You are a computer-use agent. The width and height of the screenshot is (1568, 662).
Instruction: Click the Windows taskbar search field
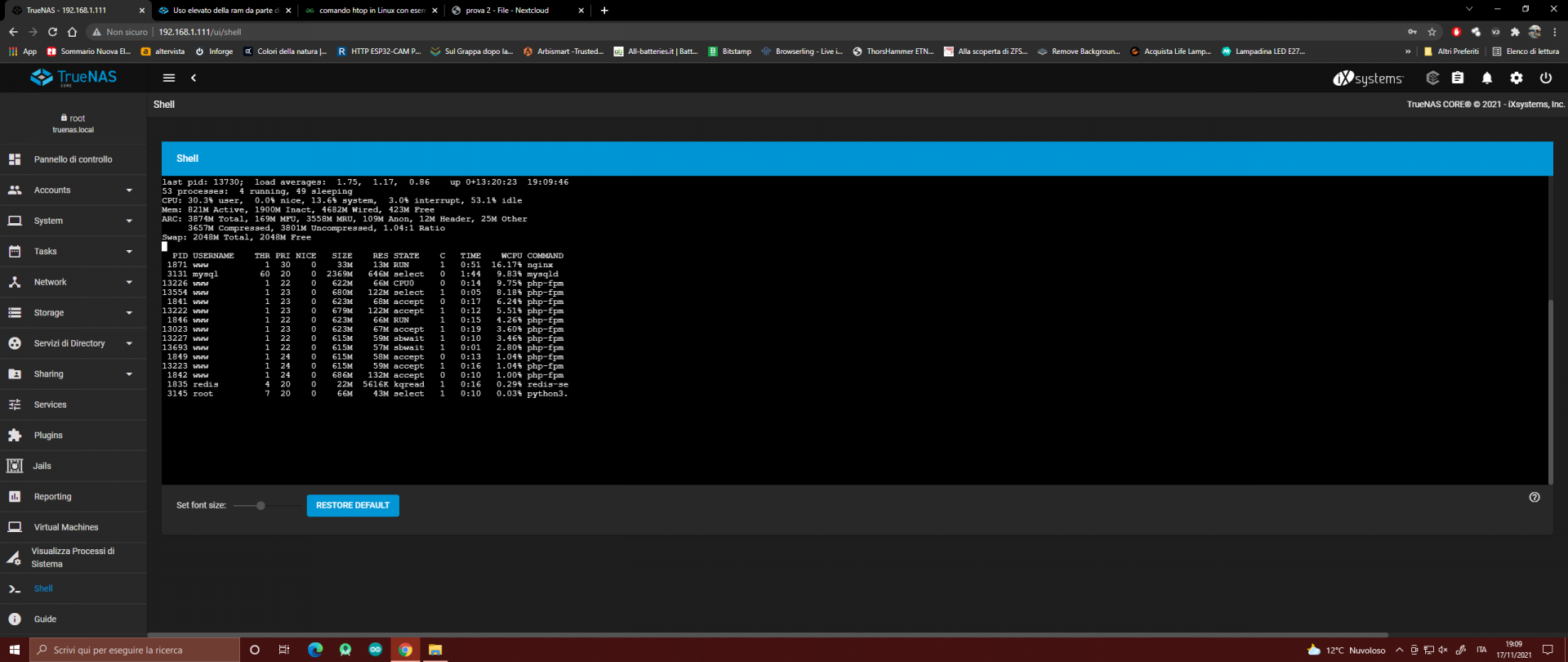point(135,650)
